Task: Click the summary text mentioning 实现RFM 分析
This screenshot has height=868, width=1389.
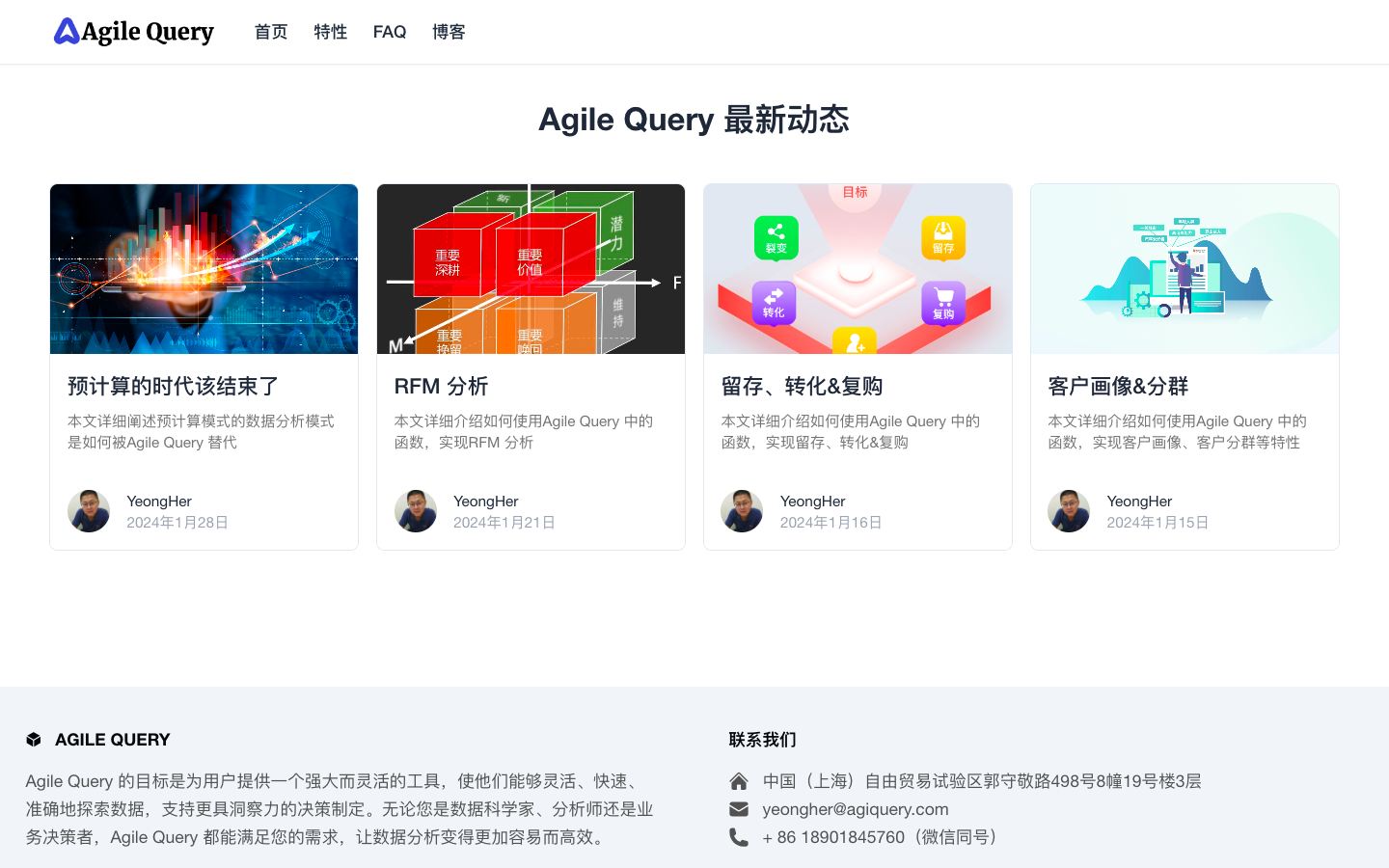Action: (x=524, y=432)
